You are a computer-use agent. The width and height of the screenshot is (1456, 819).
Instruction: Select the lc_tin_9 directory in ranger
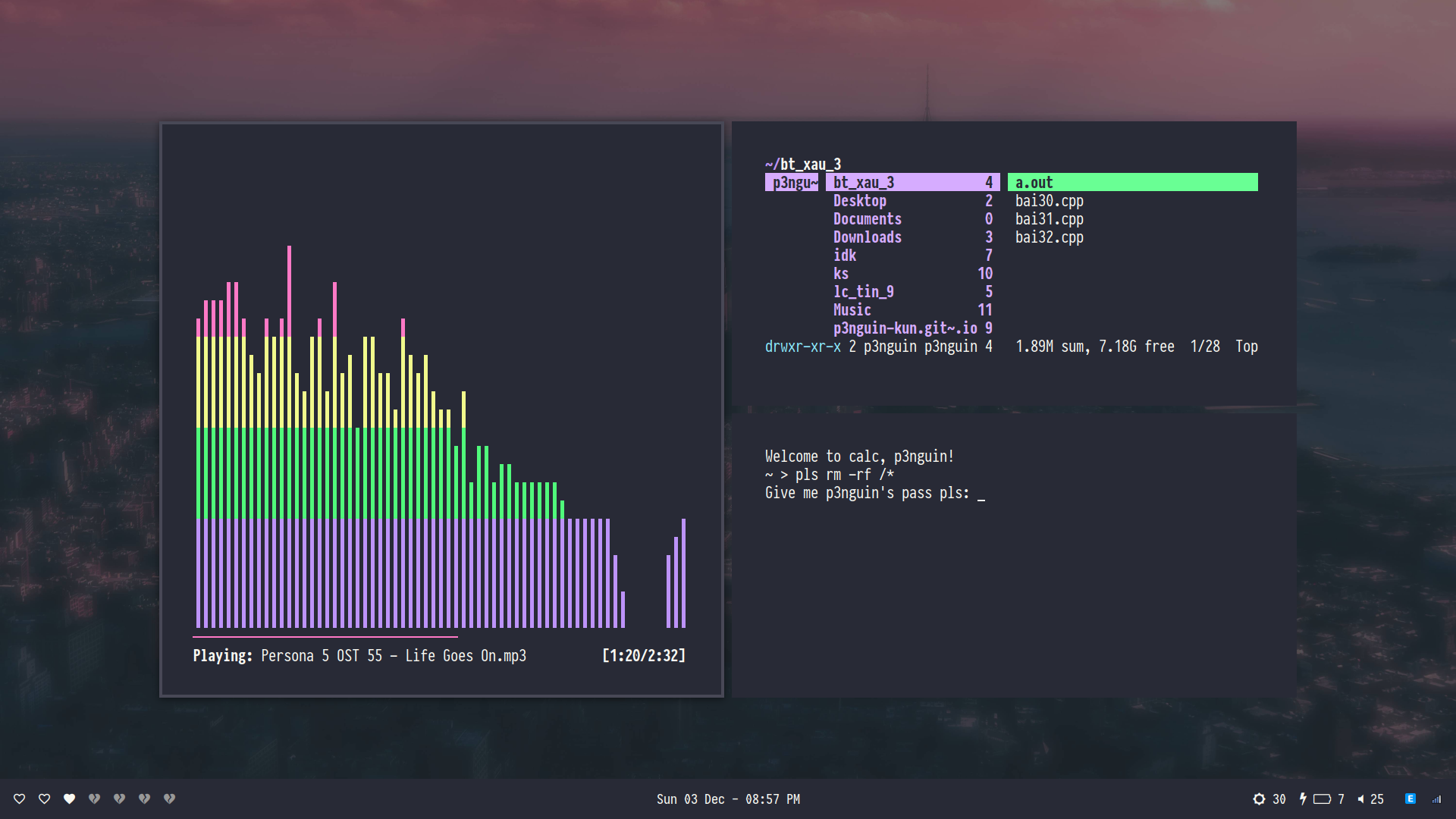[913, 291]
